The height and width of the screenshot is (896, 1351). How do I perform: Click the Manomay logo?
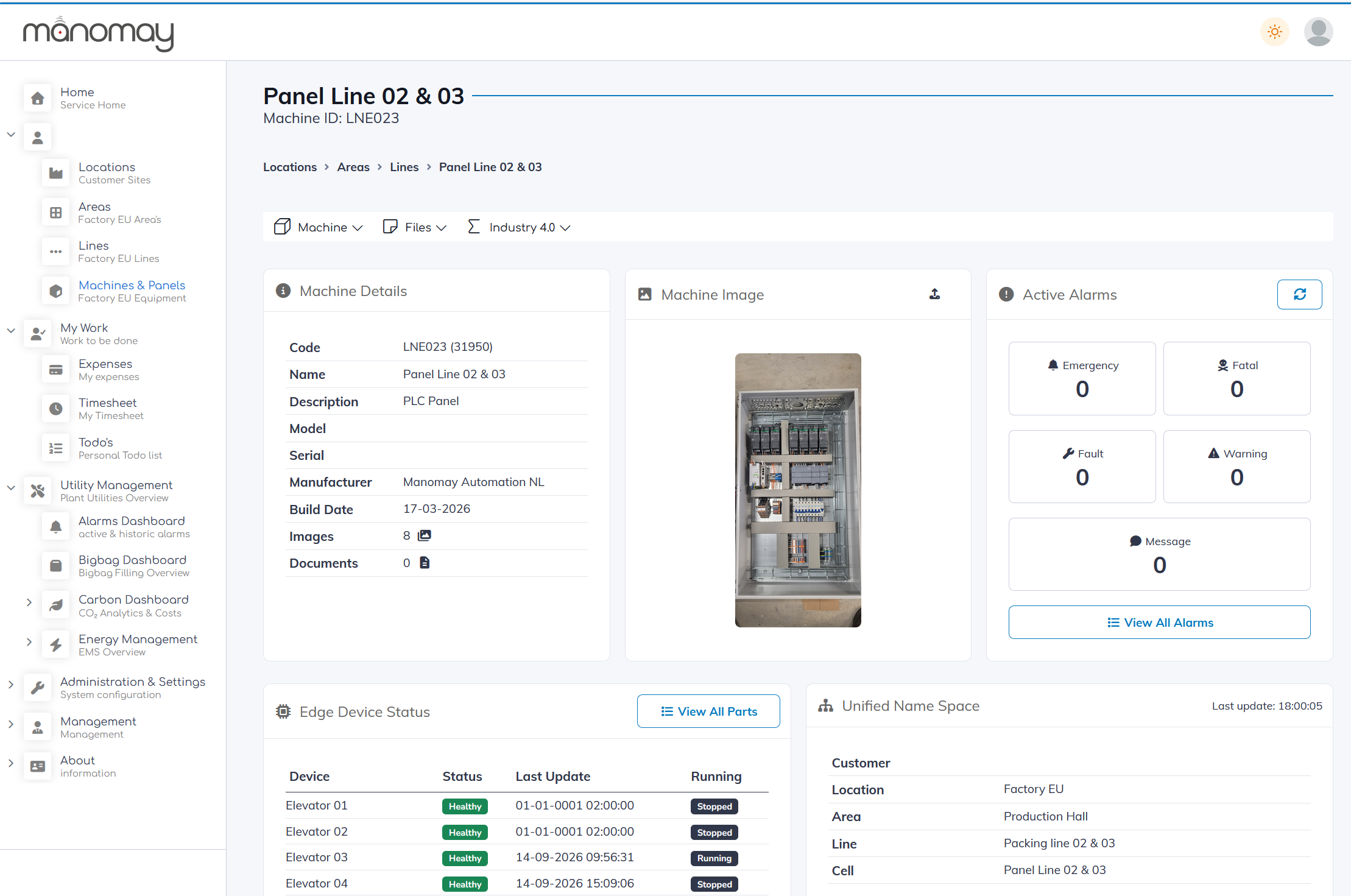pyautogui.click(x=98, y=34)
